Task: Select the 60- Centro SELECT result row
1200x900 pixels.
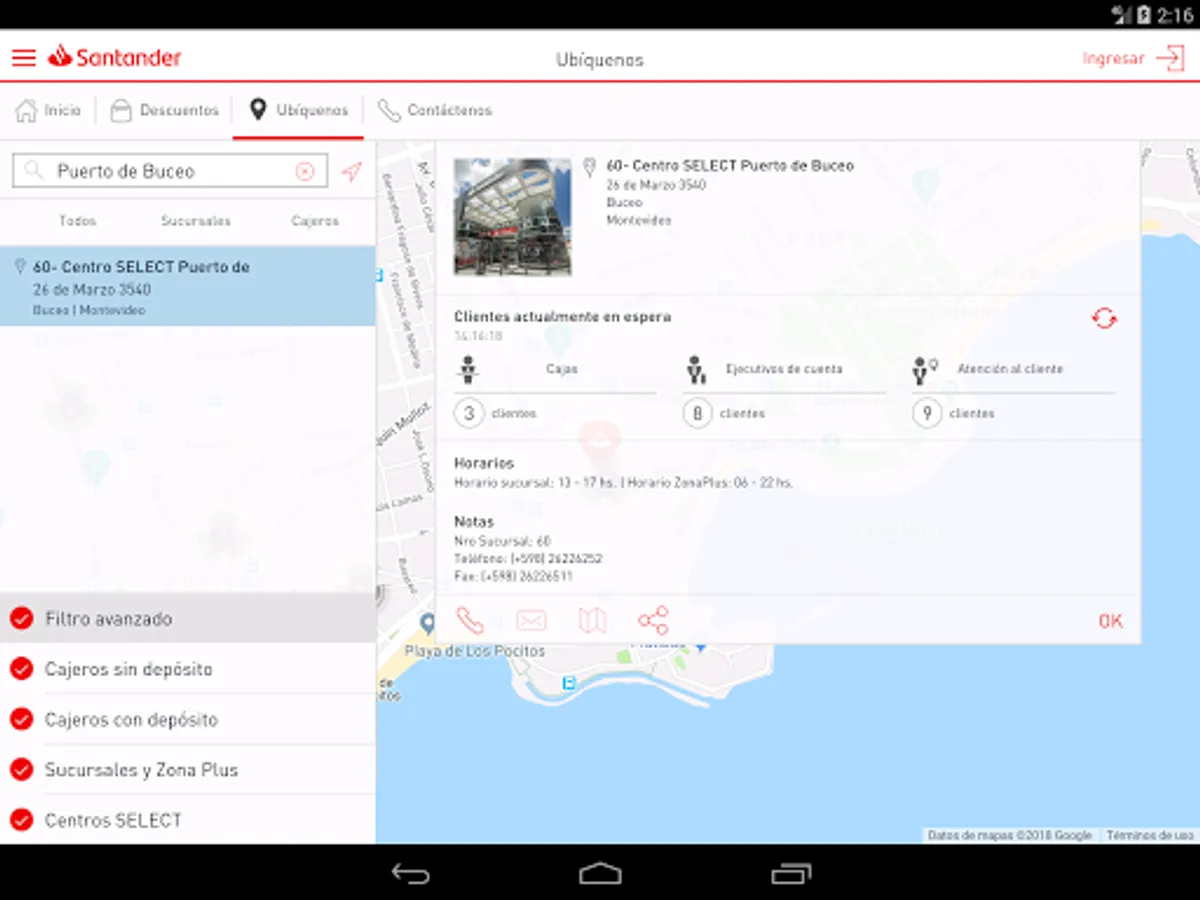Action: pos(188,287)
